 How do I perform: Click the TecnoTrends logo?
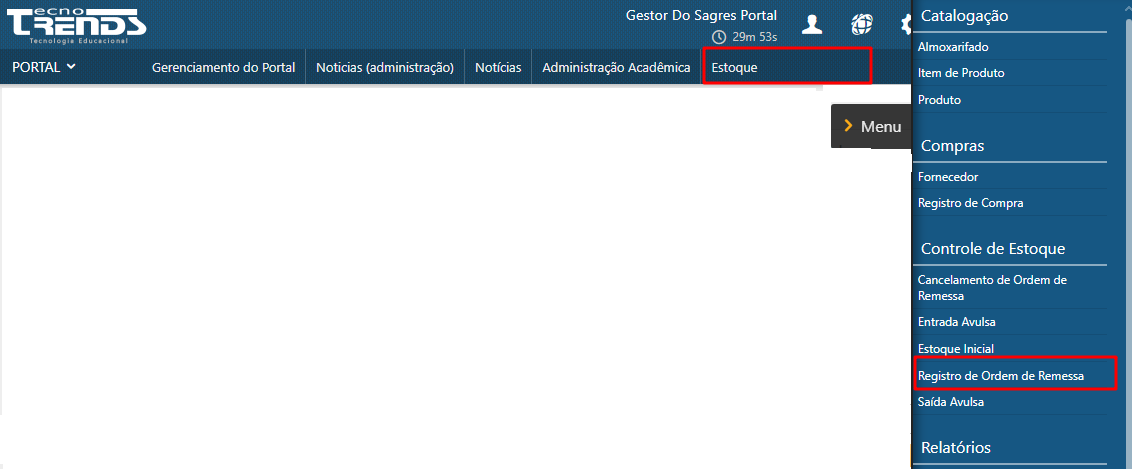coord(76,24)
